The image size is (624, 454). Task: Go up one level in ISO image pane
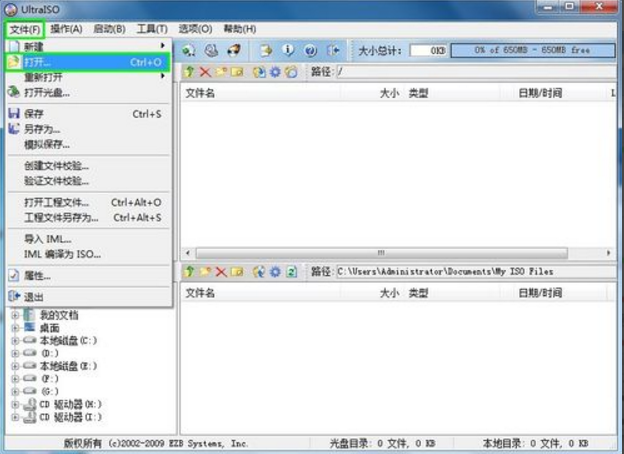(x=189, y=72)
